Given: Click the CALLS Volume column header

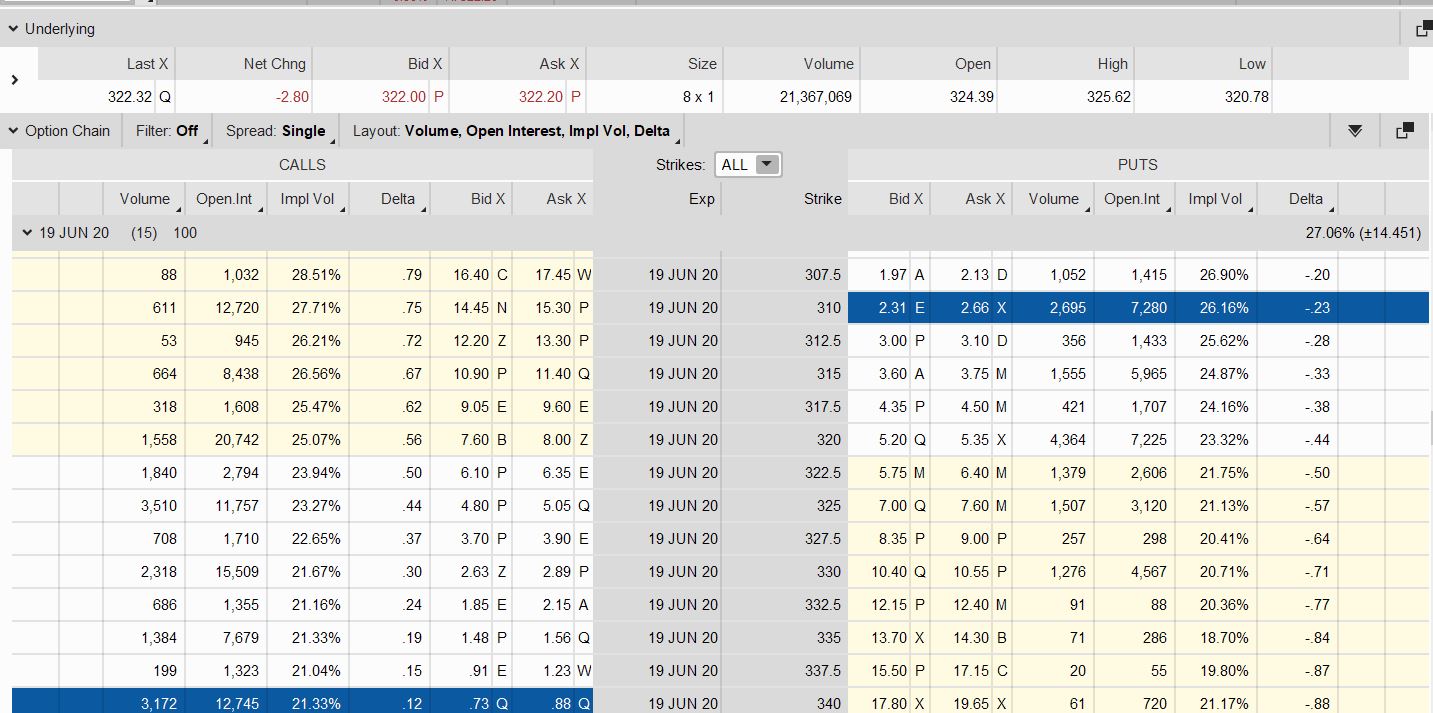Looking at the screenshot, I should point(145,199).
